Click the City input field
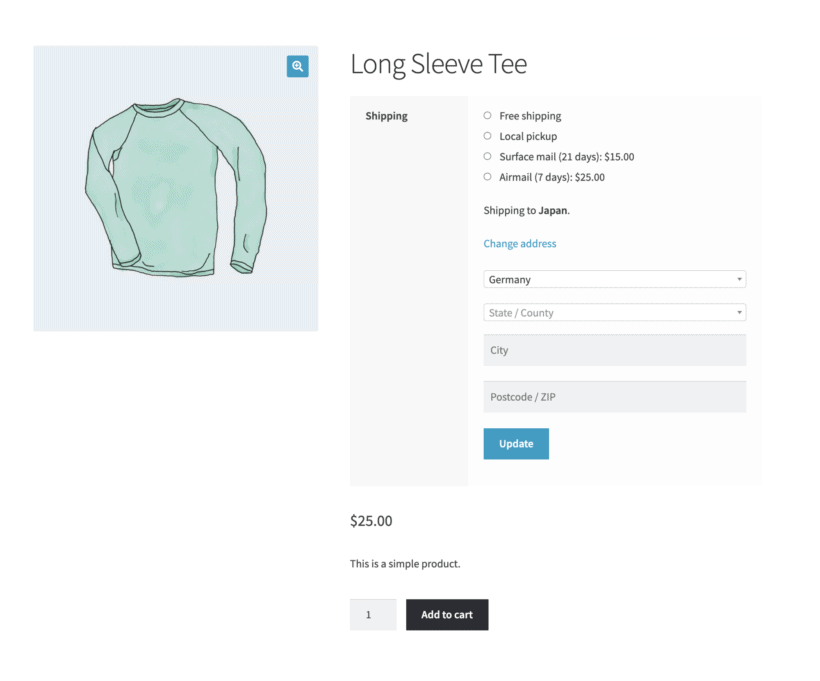Viewport: 820px width, 681px height. click(614, 350)
